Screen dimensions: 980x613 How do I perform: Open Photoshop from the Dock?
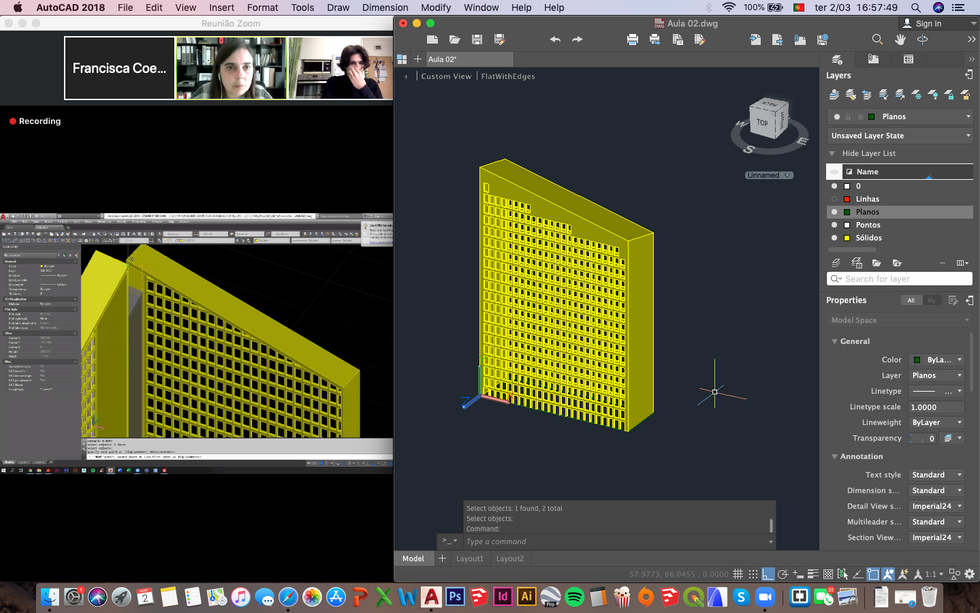tap(455, 597)
